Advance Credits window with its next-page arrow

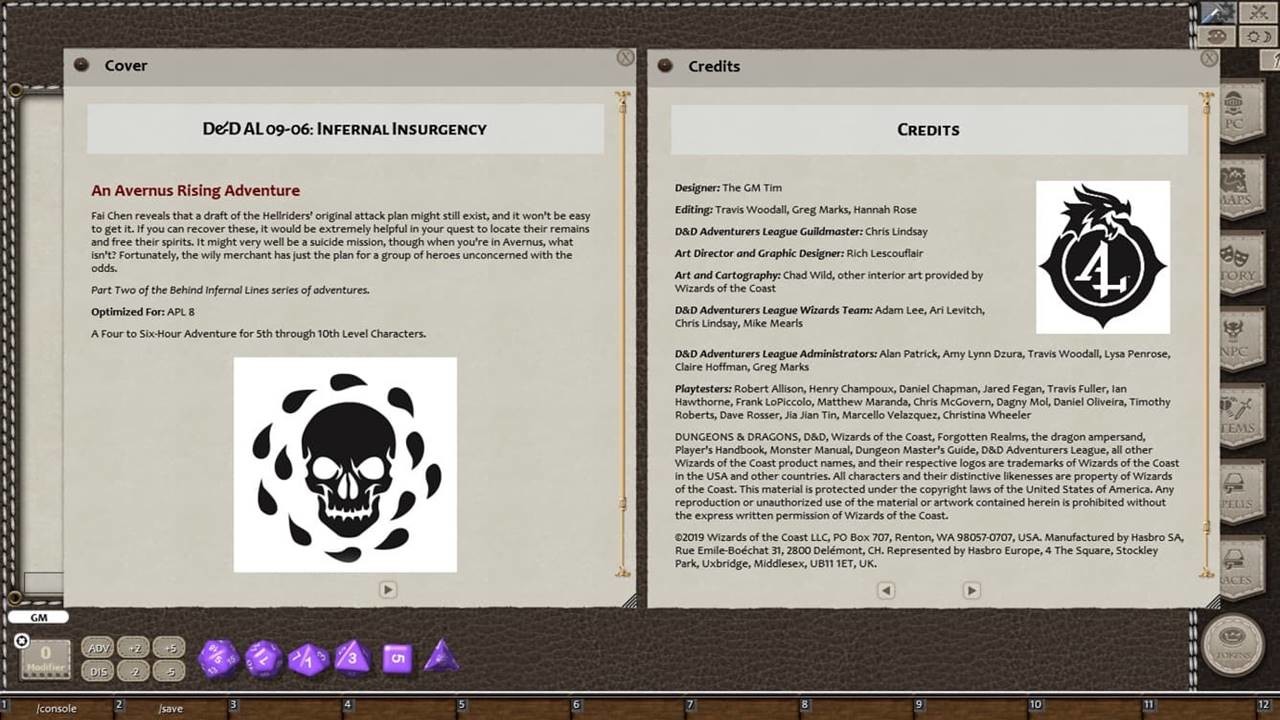(x=970, y=590)
